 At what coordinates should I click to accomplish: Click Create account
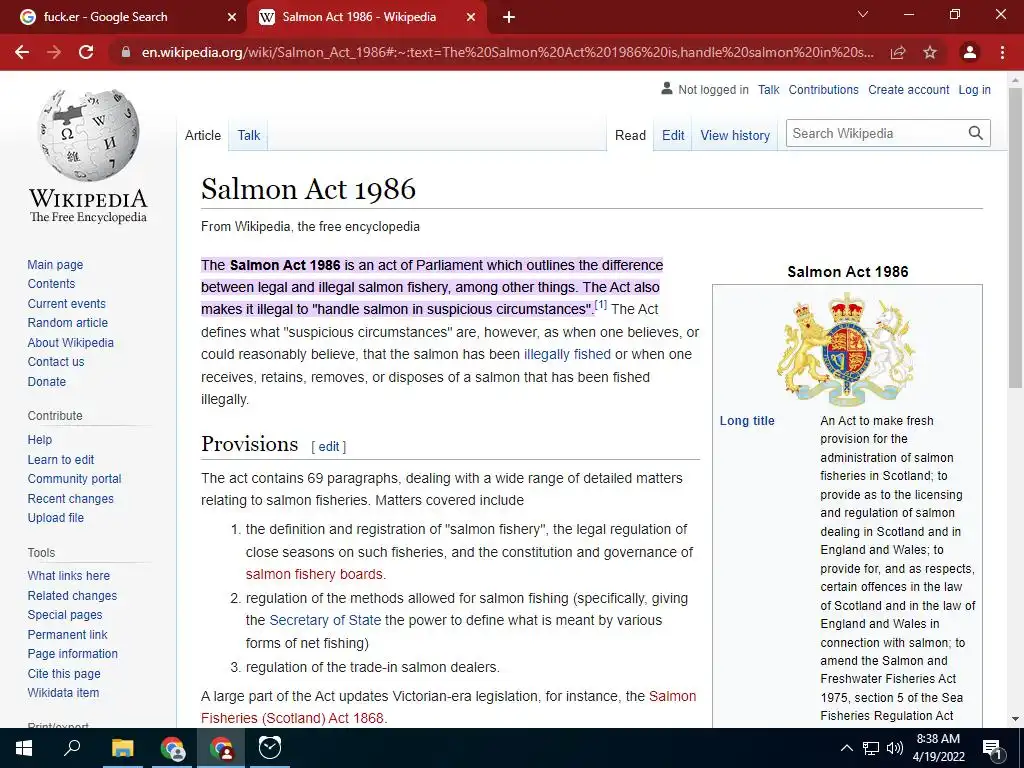pyautogui.click(x=908, y=90)
